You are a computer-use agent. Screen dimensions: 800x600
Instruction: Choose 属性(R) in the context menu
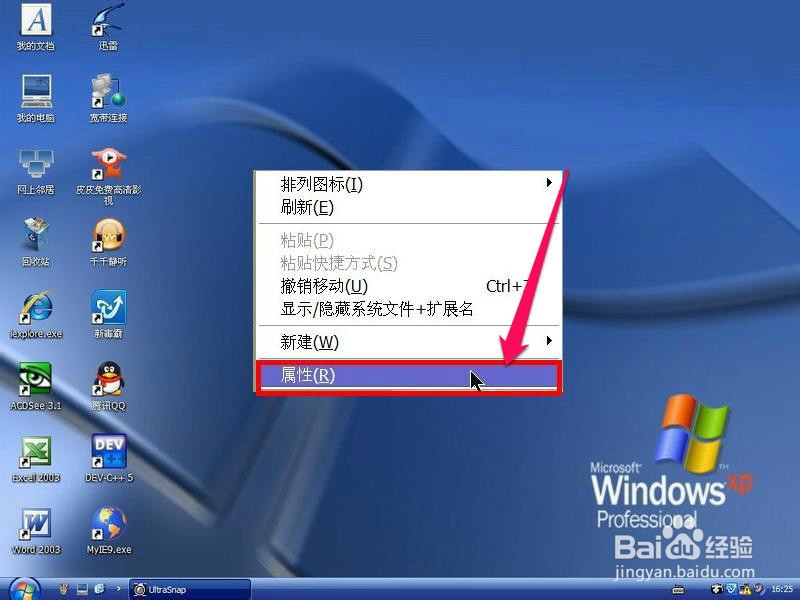click(x=409, y=376)
